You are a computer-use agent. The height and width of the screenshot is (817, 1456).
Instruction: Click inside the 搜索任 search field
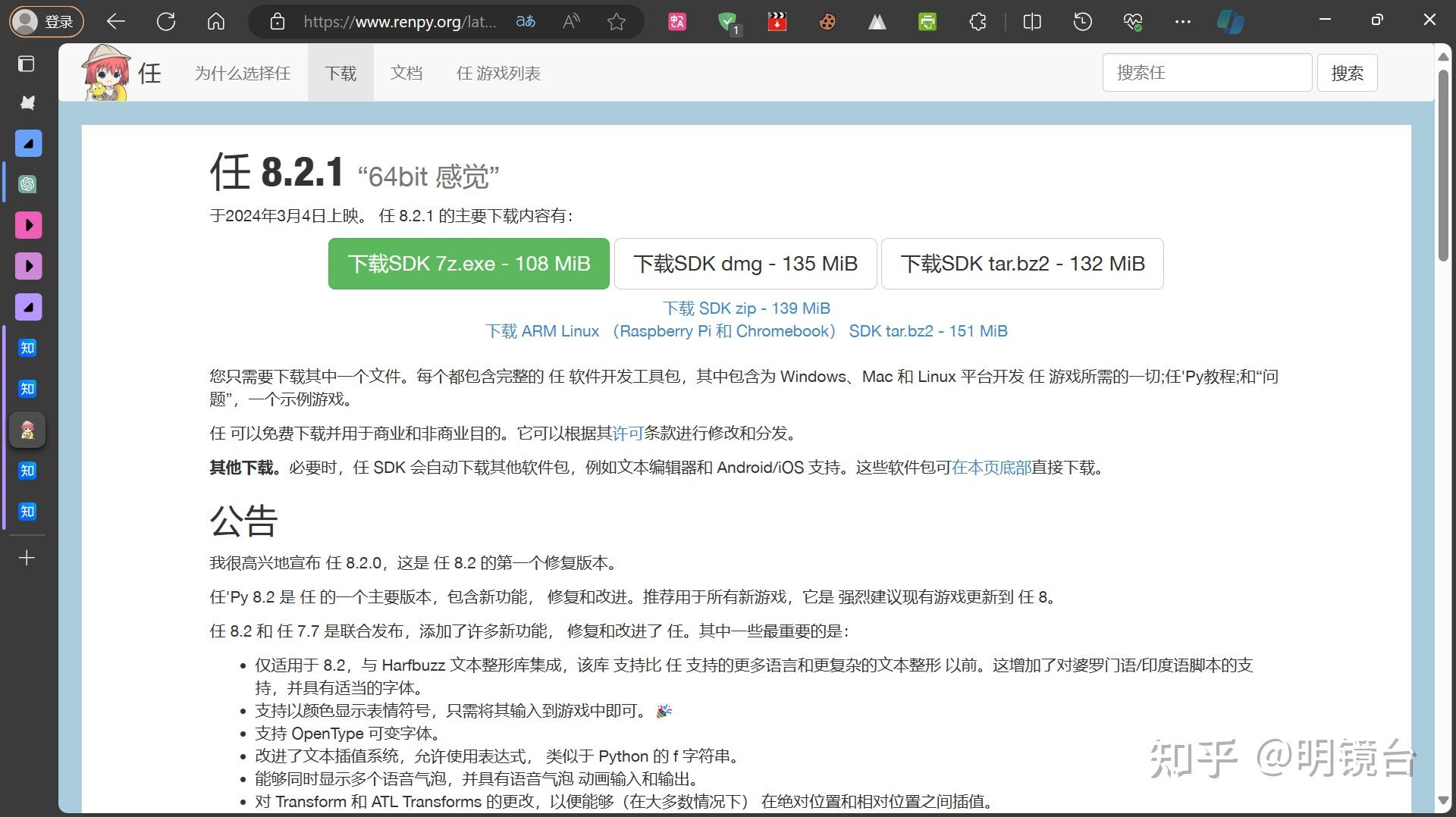tap(1207, 73)
